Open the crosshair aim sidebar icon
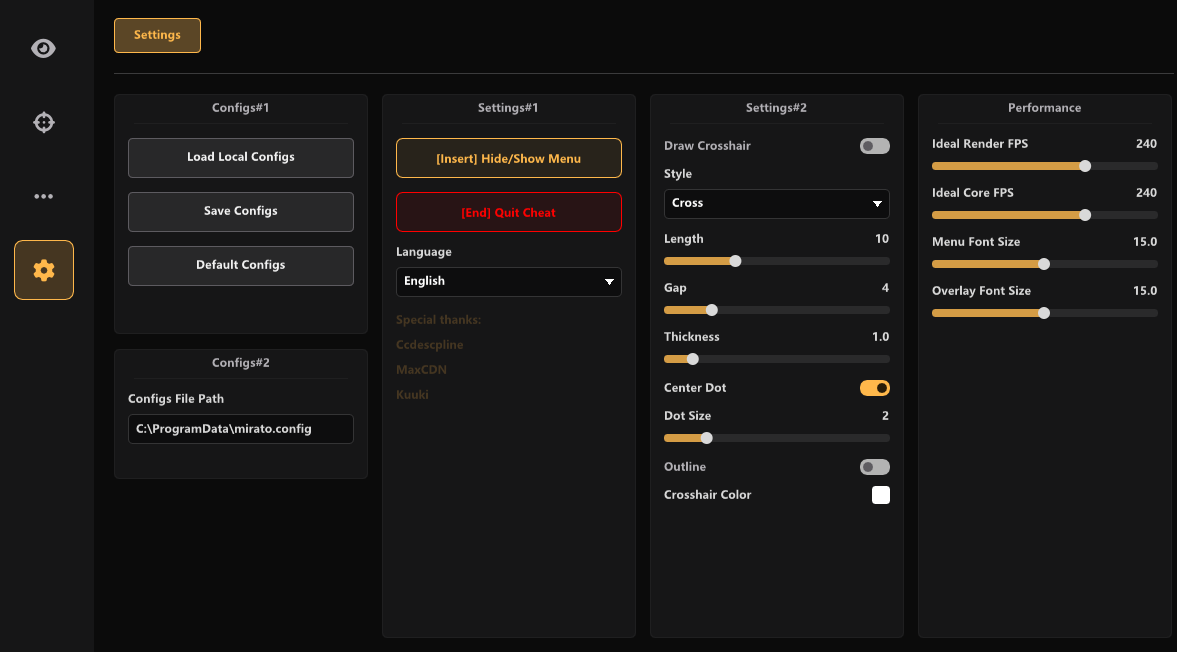1177x652 pixels. tap(44, 122)
